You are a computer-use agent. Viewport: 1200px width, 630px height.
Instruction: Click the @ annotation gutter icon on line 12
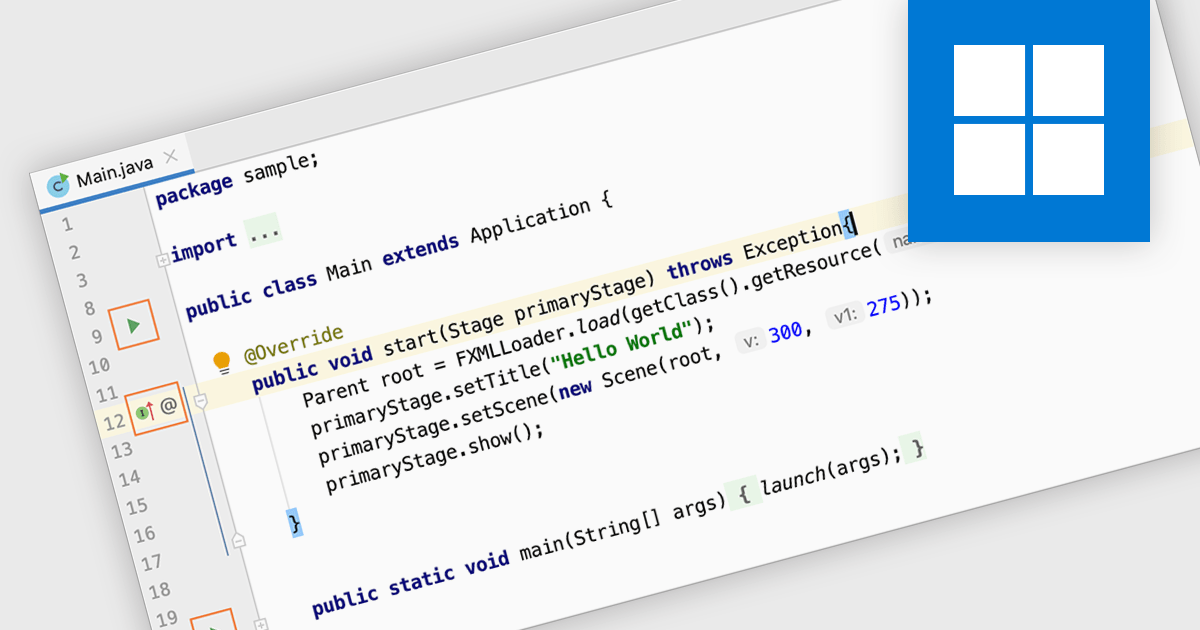169,405
